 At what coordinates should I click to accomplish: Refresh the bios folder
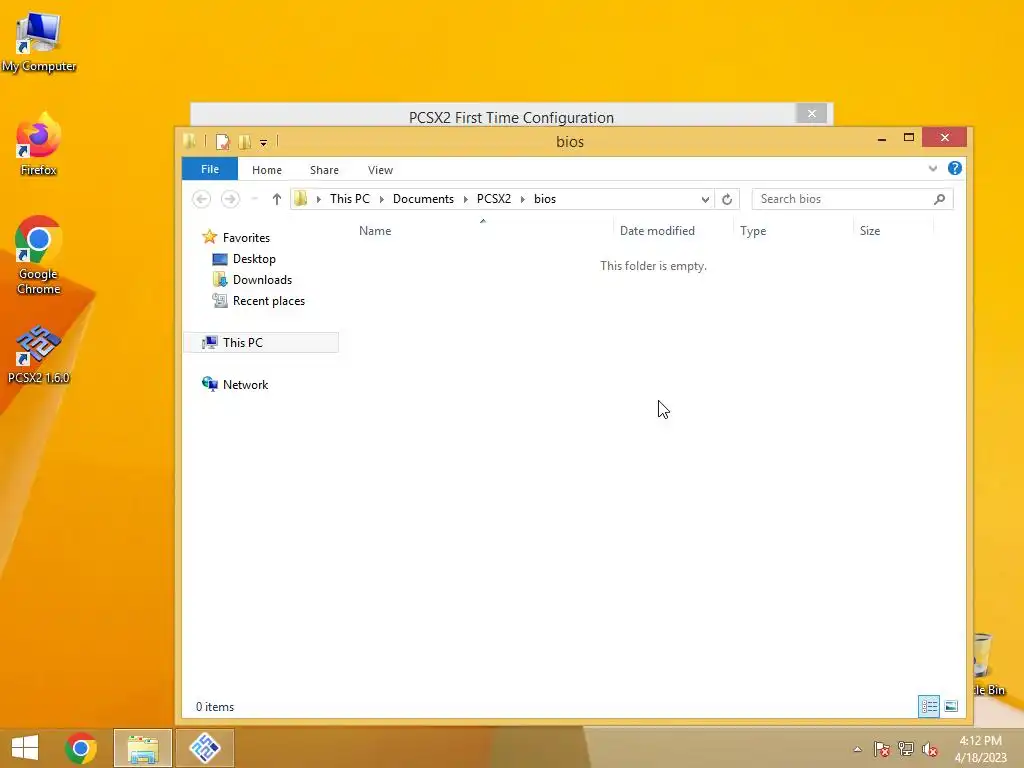point(727,199)
